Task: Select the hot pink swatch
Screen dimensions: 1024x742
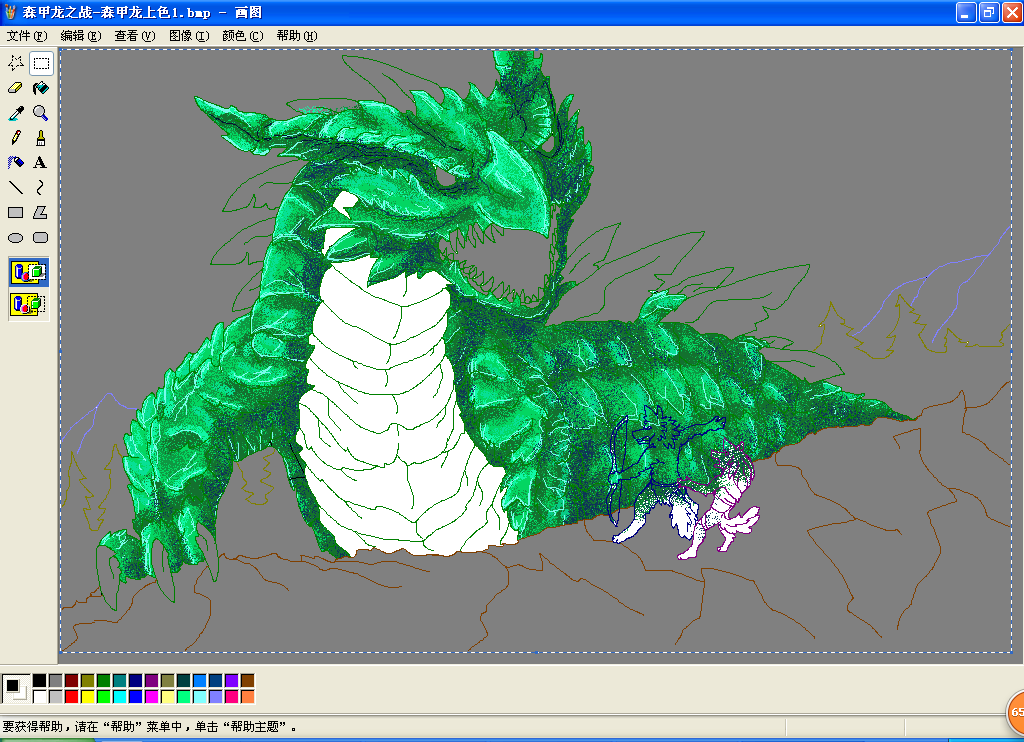Action: click(x=232, y=696)
